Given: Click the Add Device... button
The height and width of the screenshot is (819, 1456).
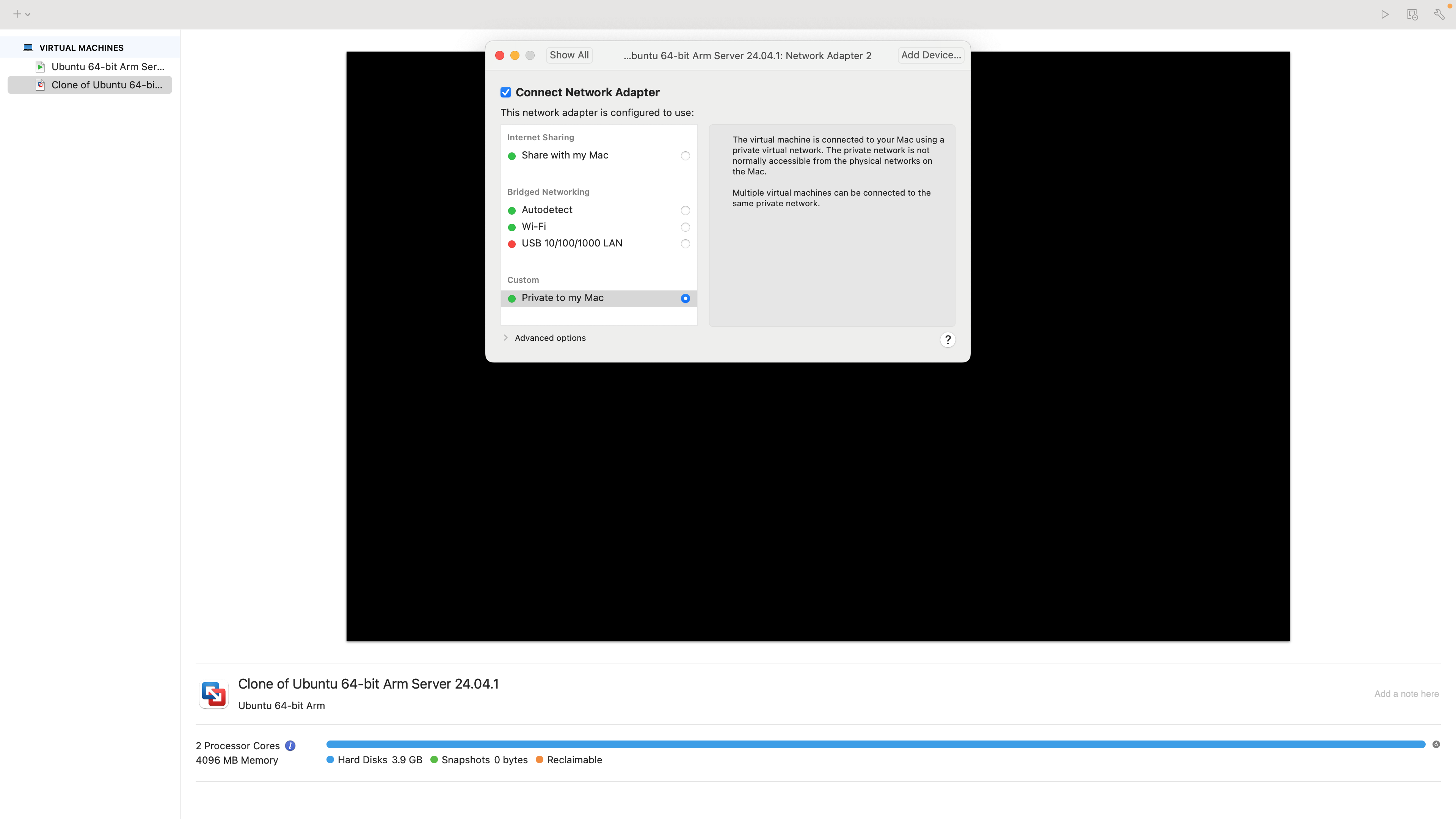Looking at the screenshot, I should tap(930, 55).
